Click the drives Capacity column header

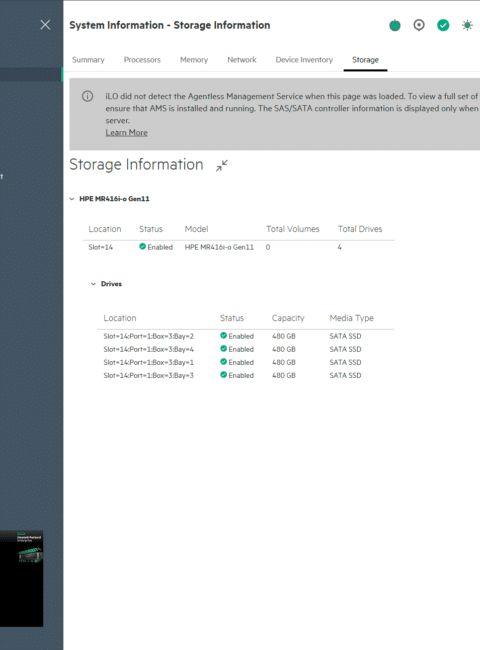tap(288, 318)
